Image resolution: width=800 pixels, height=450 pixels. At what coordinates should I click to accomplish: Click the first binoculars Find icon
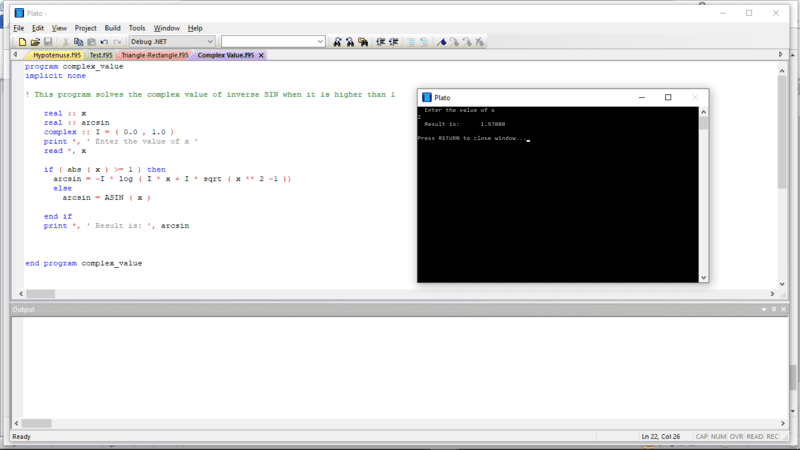point(337,42)
